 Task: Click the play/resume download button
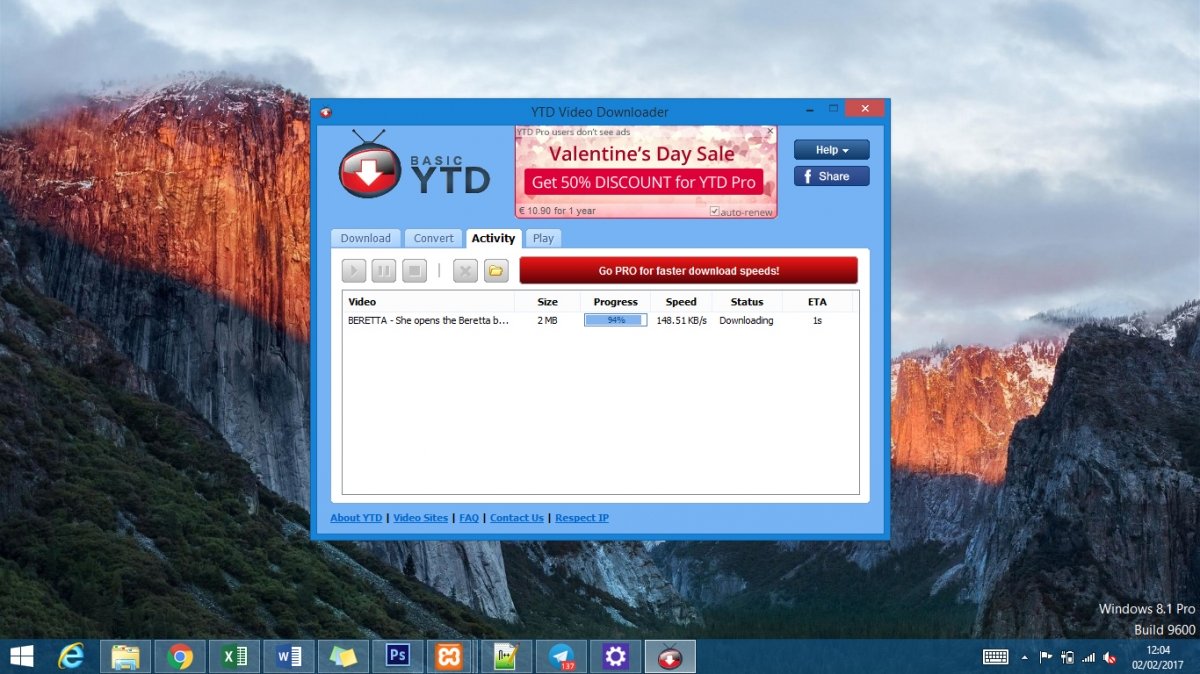[x=354, y=270]
